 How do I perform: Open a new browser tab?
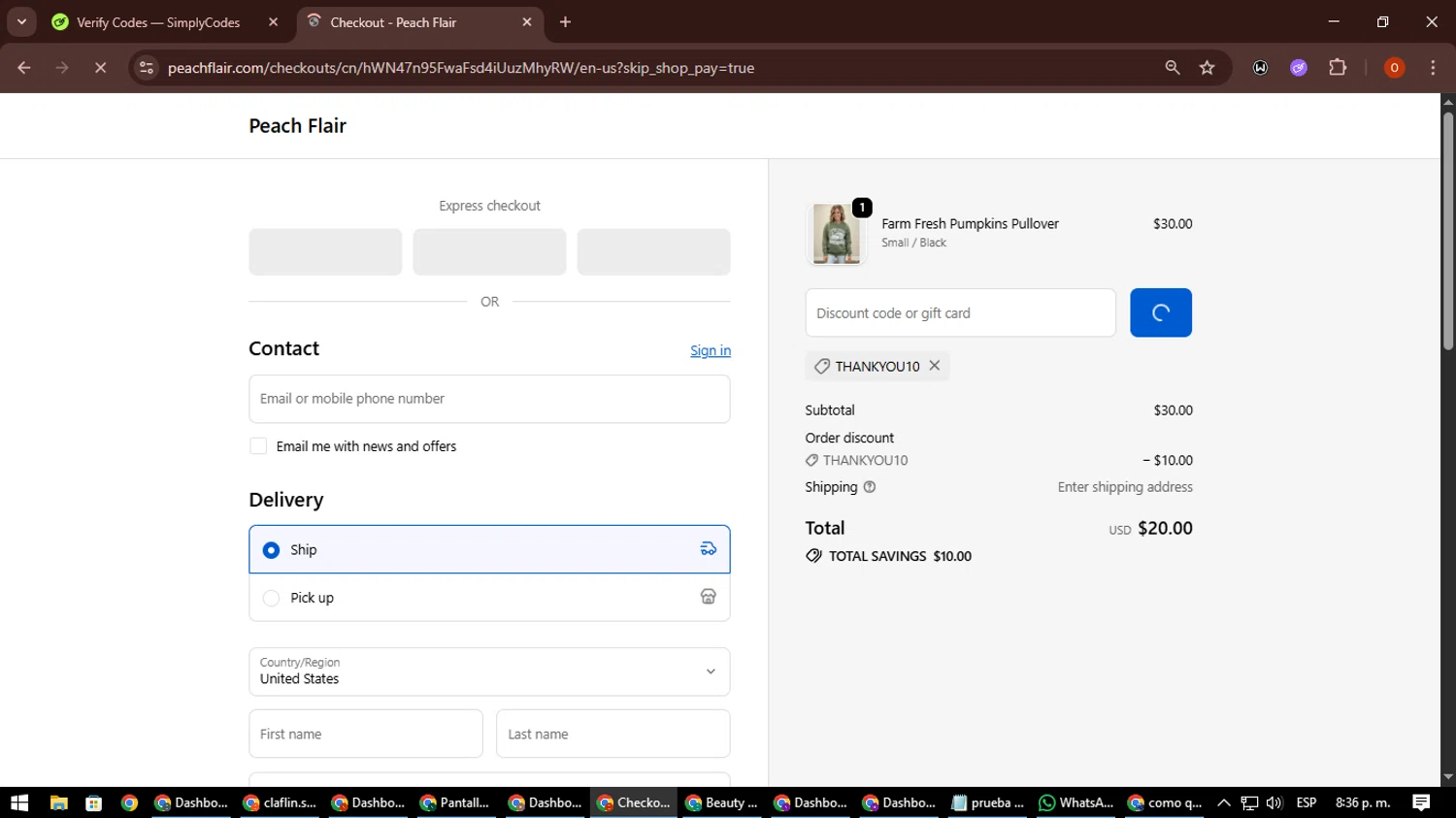[x=565, y=22]
